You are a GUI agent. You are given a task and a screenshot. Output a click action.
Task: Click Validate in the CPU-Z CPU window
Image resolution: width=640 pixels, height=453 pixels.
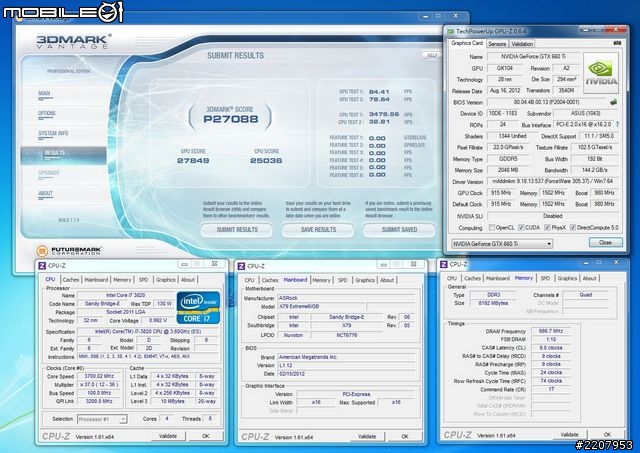pos(168,436)
